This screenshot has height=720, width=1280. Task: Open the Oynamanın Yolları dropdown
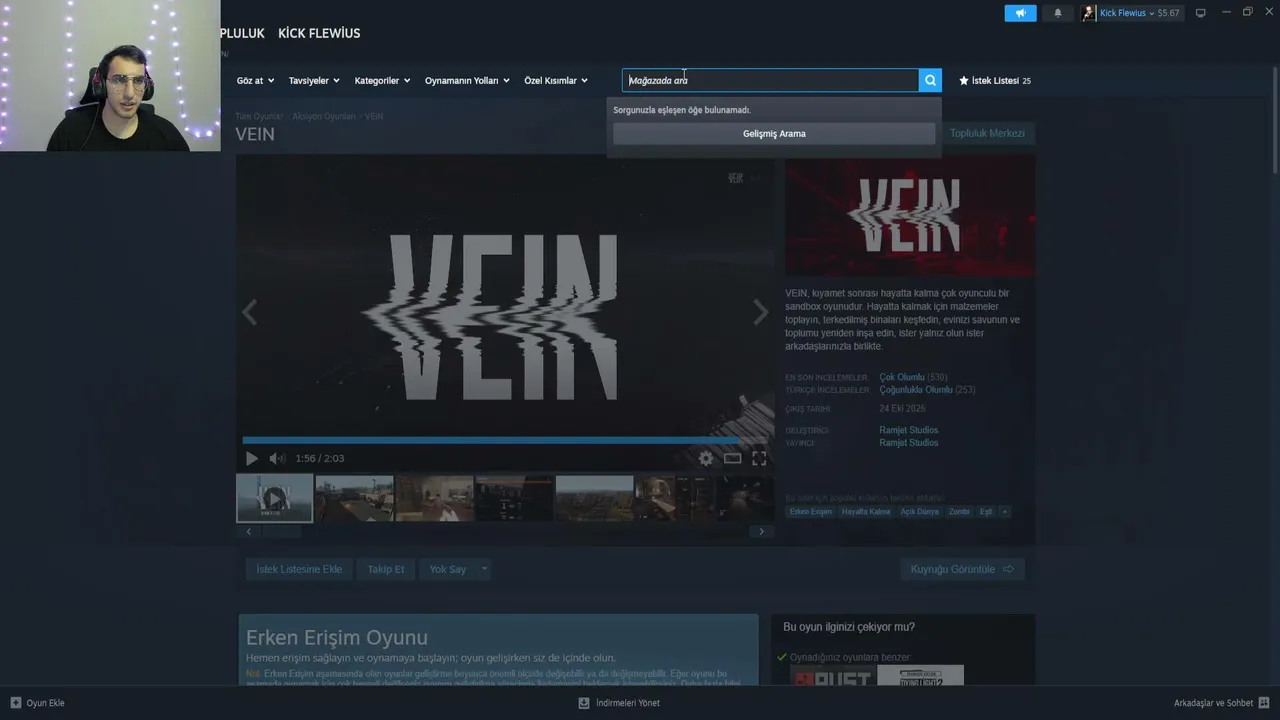pos(467,80)
